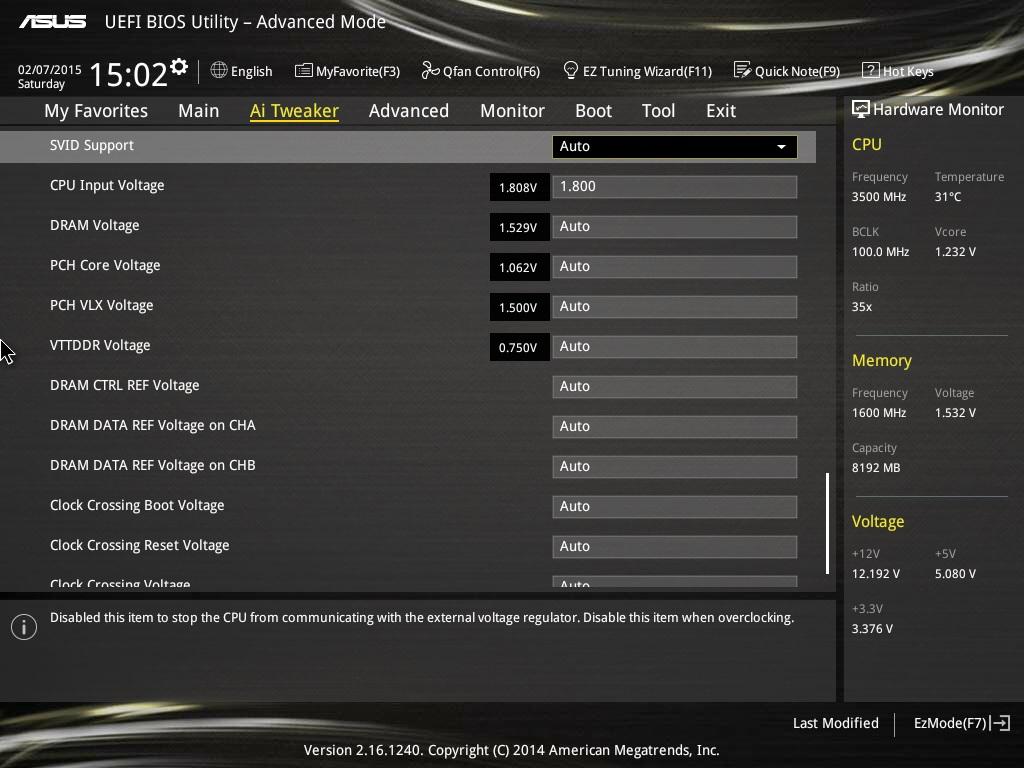Click the settings list scrollbar thumb

(x=827, y=524)
